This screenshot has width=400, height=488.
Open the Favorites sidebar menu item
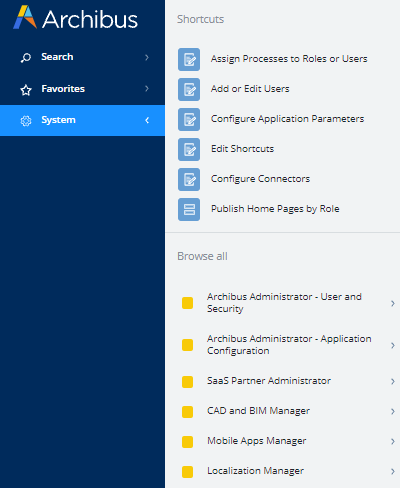pos(82,89)
